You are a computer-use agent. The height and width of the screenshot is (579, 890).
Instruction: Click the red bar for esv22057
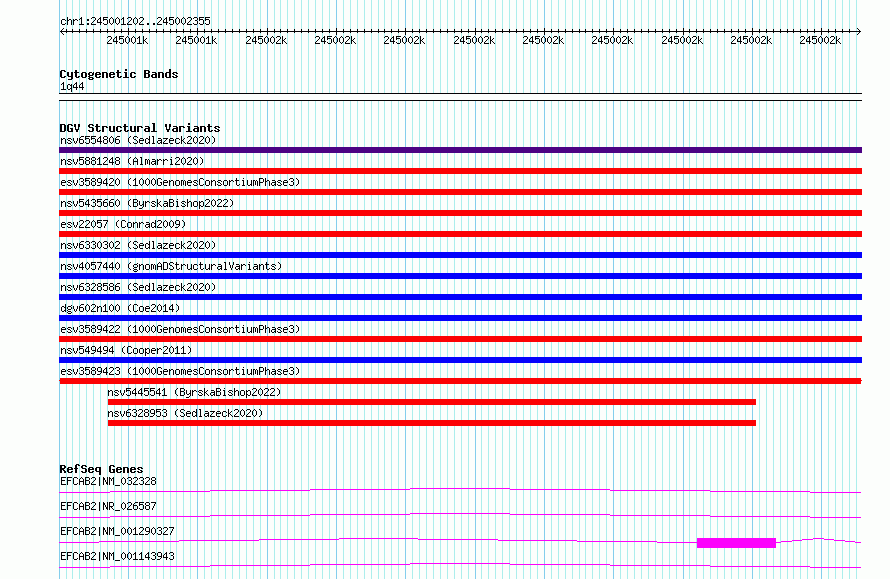(460, 234)
